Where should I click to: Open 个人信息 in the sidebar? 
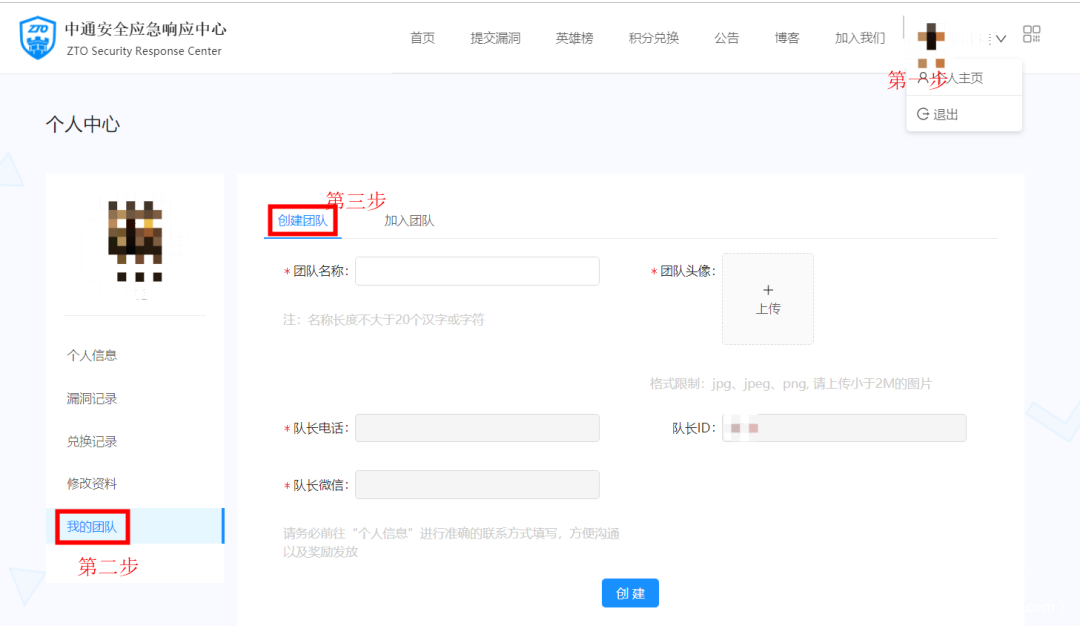[x=92, y=355]
